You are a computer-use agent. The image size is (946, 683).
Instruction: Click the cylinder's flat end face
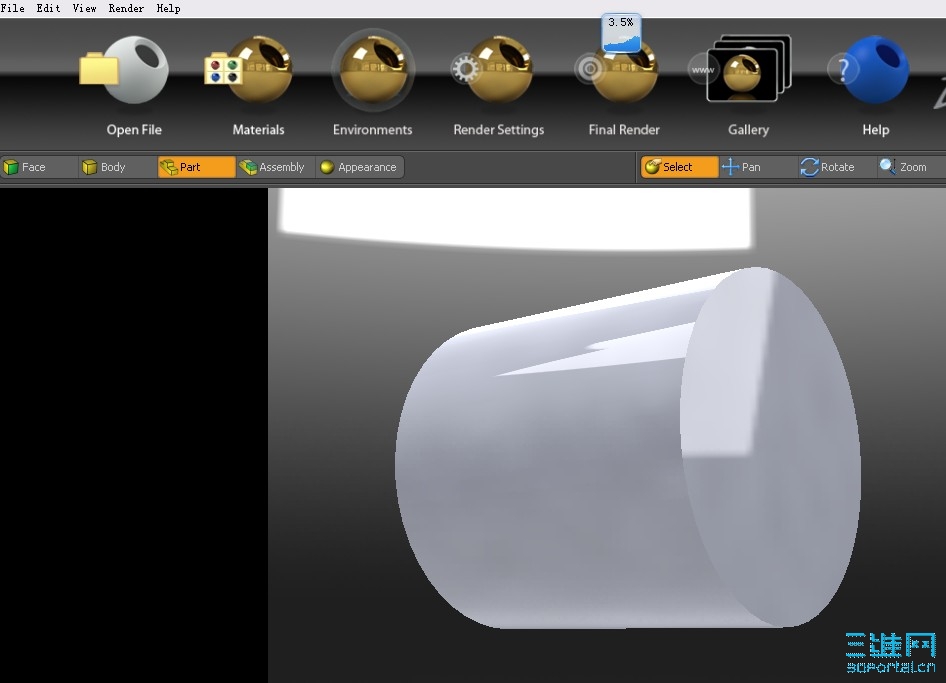coord(771,446)
